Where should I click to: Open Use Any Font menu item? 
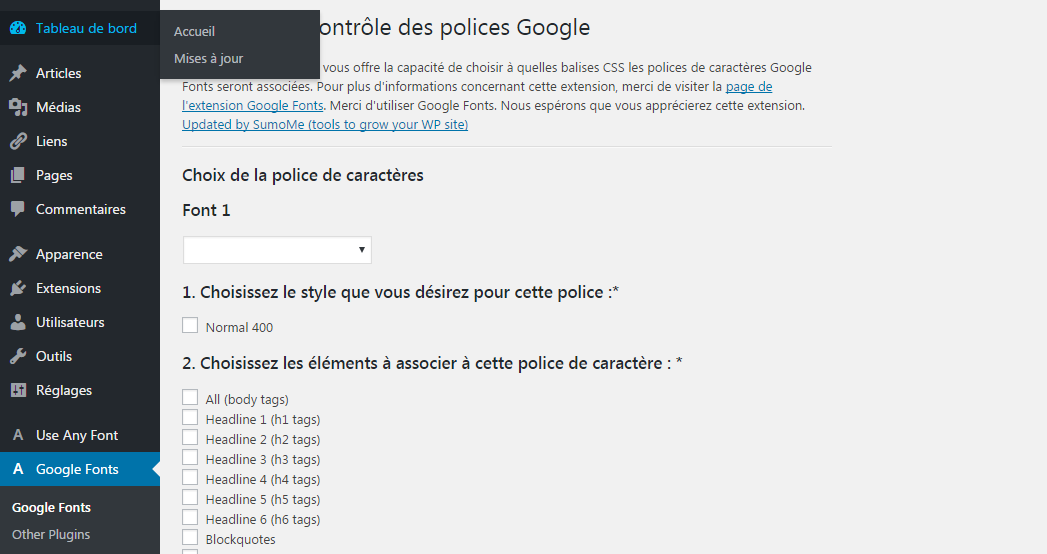tap(77, 435)
